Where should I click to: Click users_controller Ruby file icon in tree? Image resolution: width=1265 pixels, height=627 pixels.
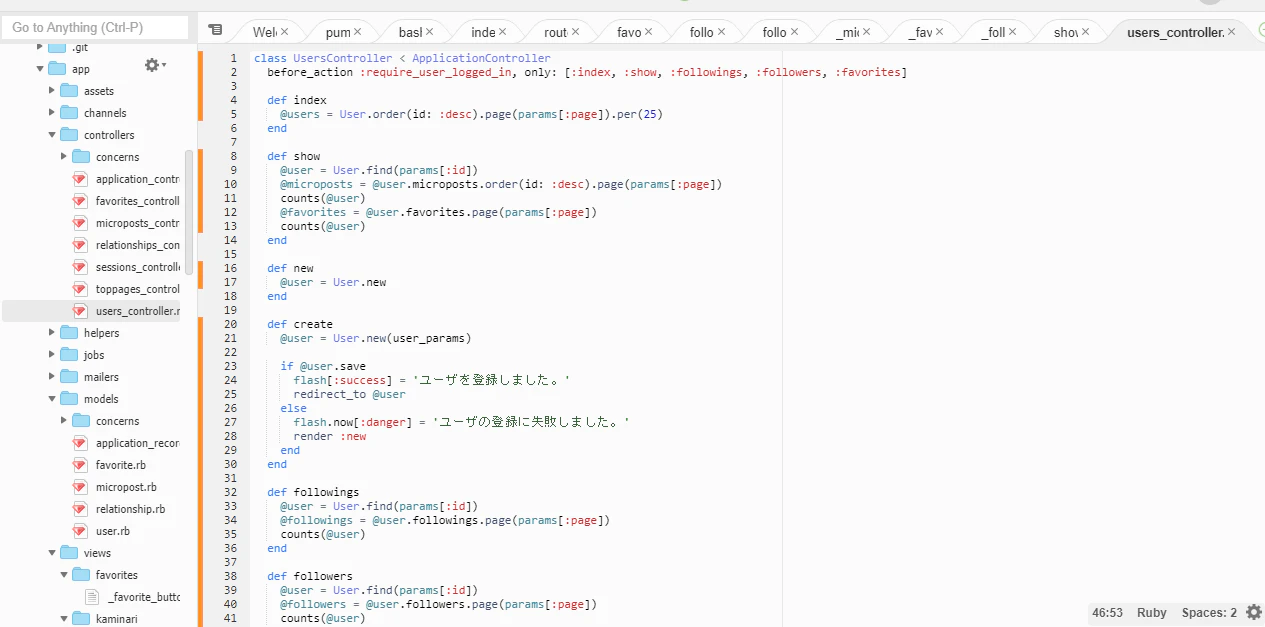[80, 311]
